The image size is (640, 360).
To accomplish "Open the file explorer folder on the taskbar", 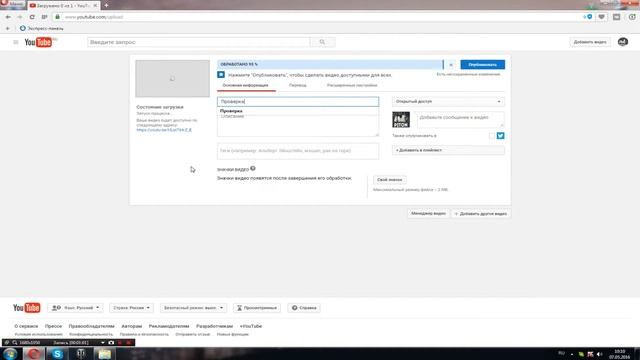I will point(104,353).
